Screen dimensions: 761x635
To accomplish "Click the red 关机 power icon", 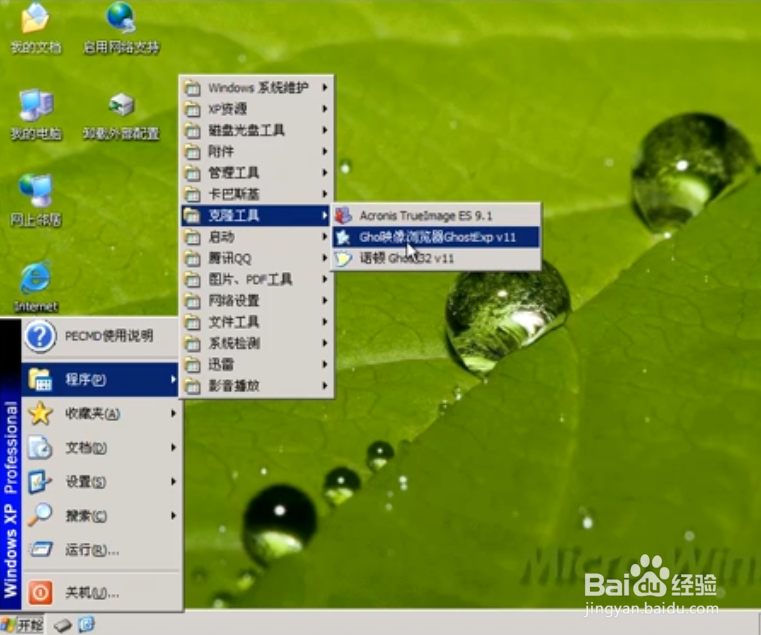I will tap(40, 593).
